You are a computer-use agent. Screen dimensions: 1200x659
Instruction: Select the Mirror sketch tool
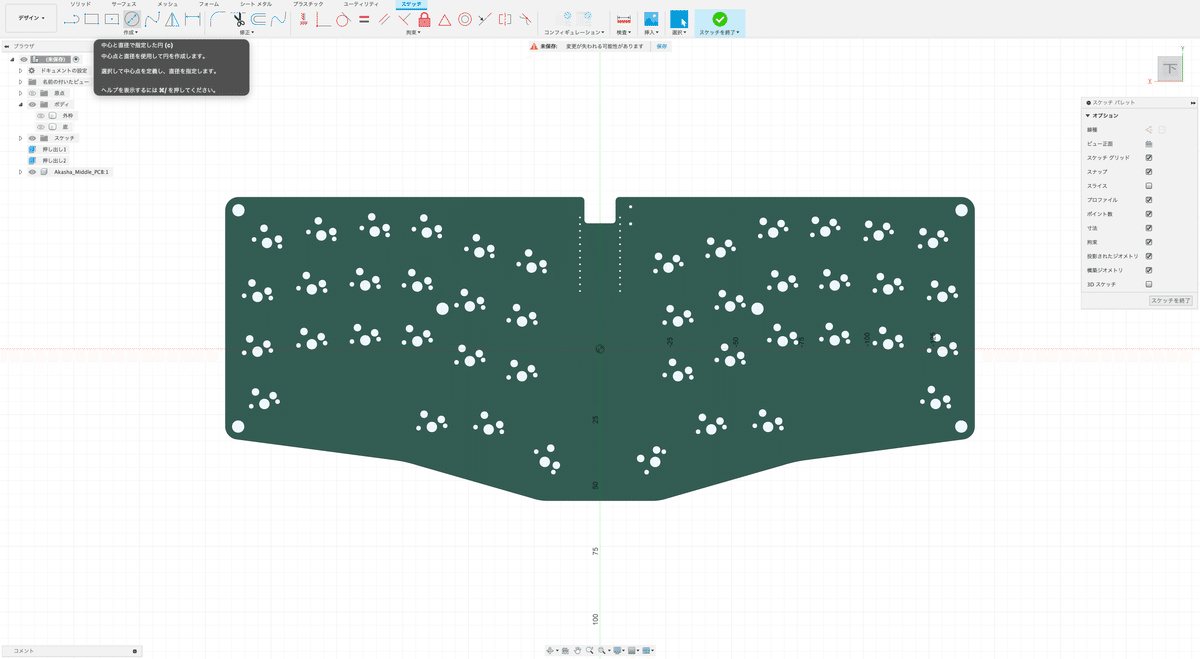172,18
